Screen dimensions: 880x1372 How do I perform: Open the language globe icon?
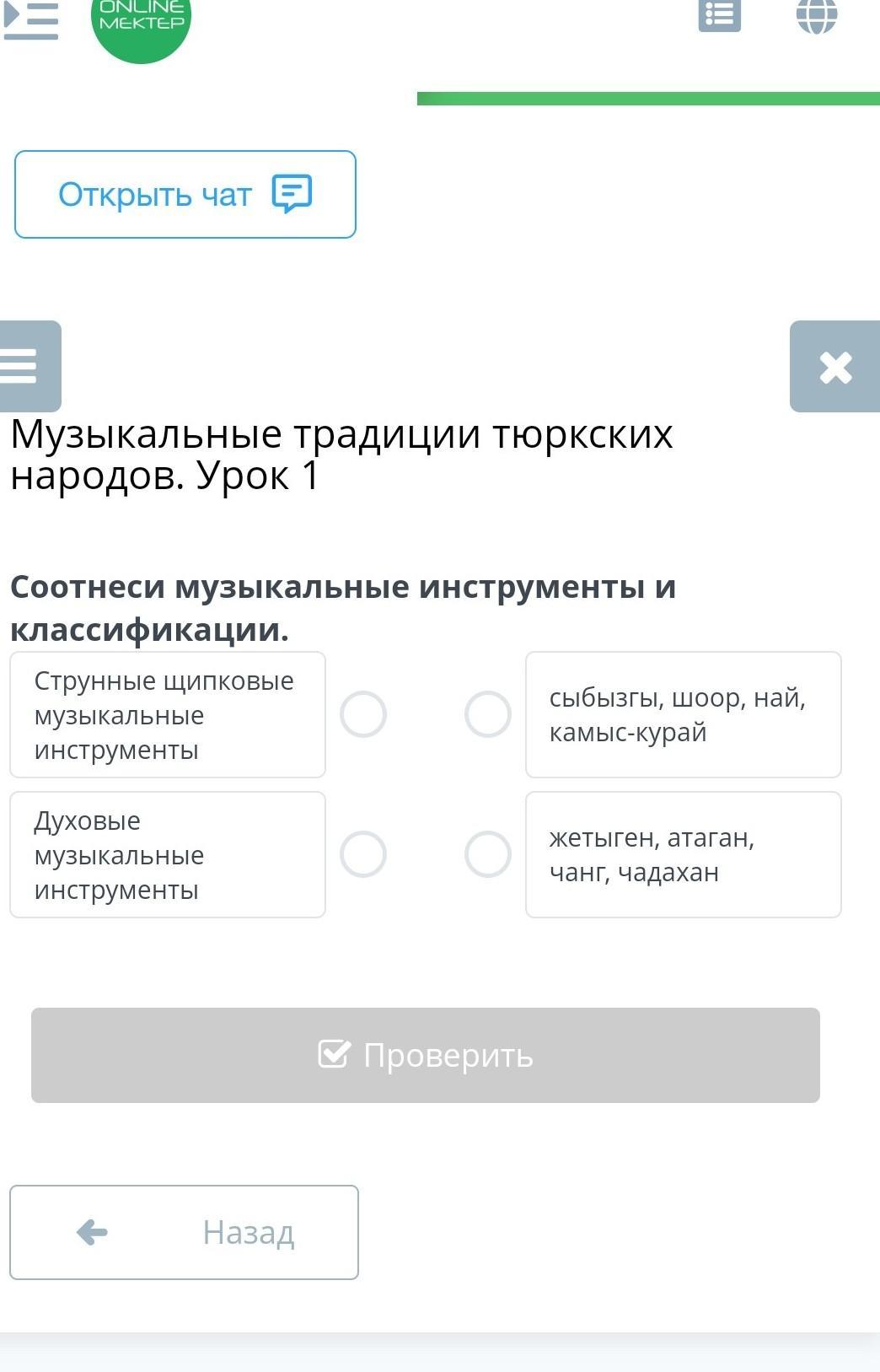click(x=816, y=16)
